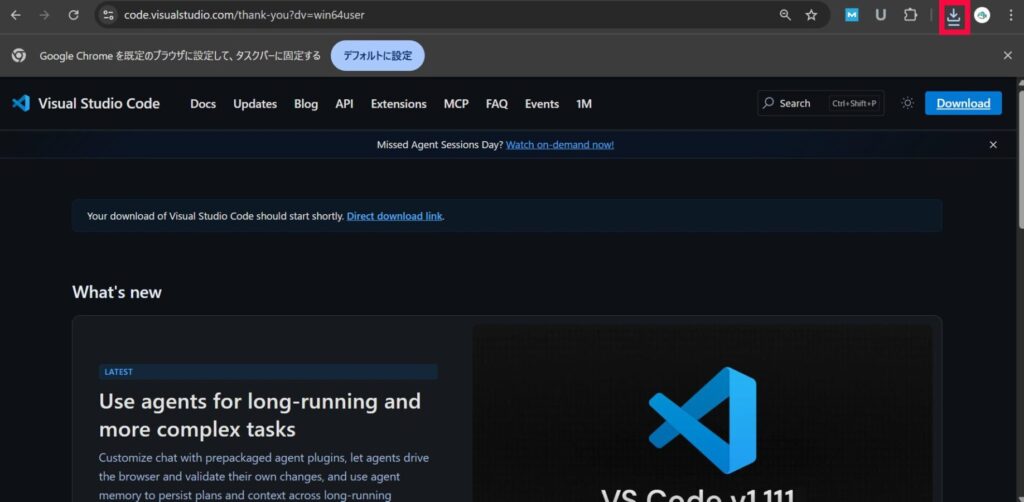Viewport: 1024px width, 502px height.
Task: Open the Events nav item
Action: (542, 104)
